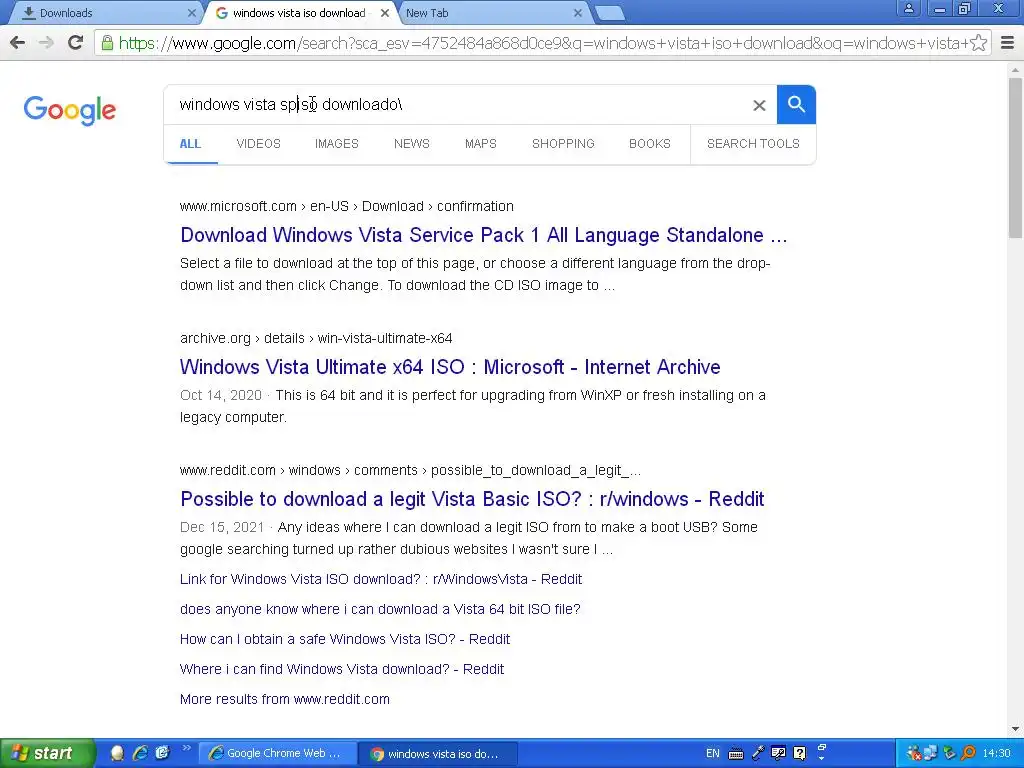
Task: Click More results from www.reddit.com
Action: (285, 699)
